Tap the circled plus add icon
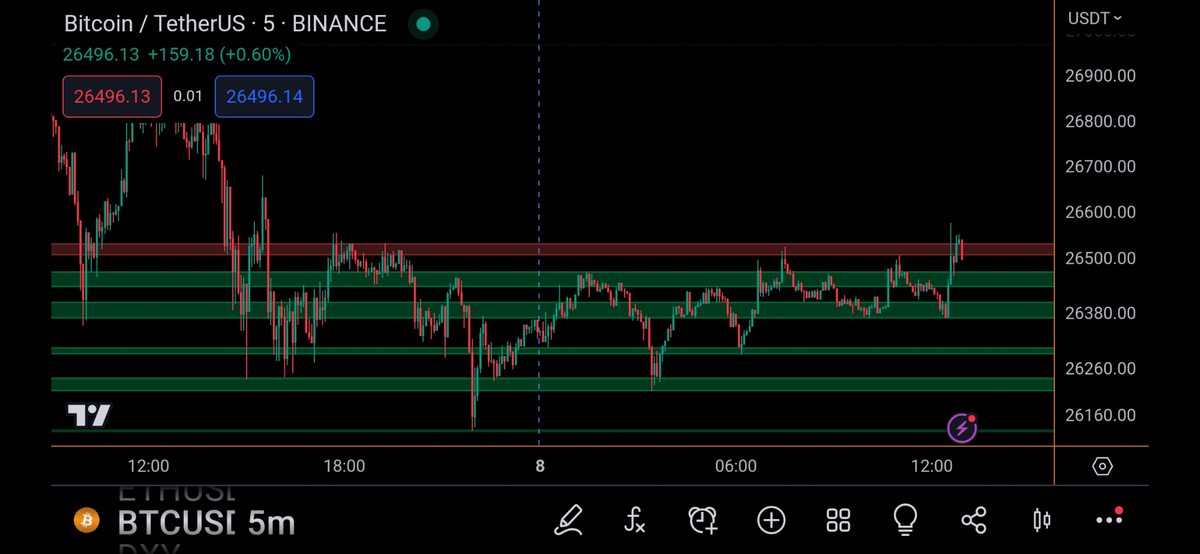Screen dimensions: 1200x554 771,520
